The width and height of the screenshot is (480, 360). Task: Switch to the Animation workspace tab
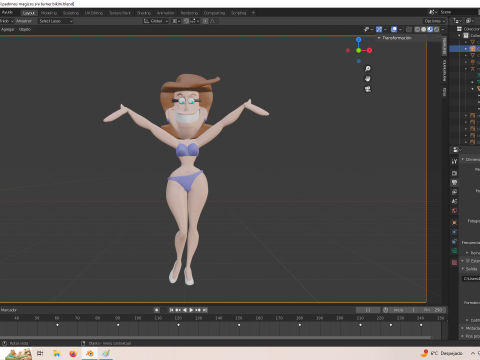coord(165,13)
